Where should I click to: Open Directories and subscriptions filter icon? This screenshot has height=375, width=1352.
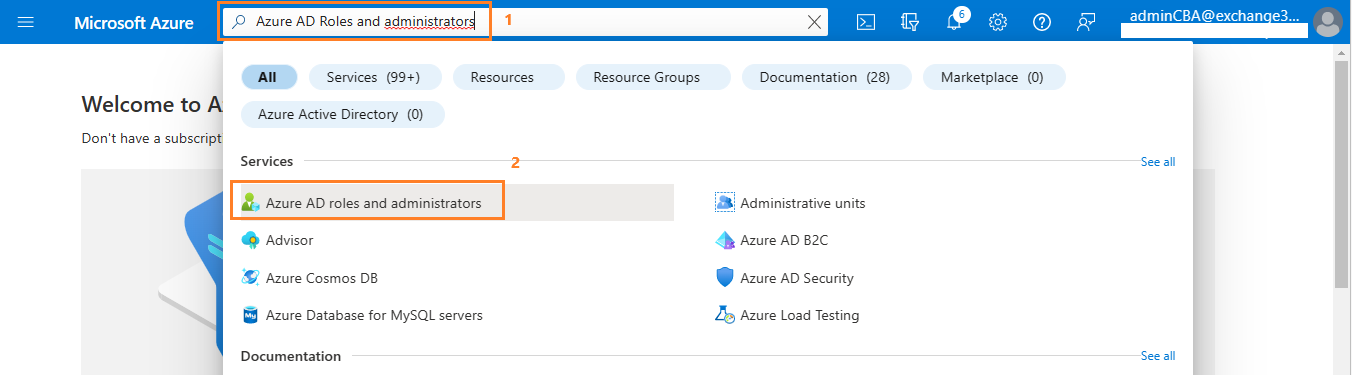point(909,22)
